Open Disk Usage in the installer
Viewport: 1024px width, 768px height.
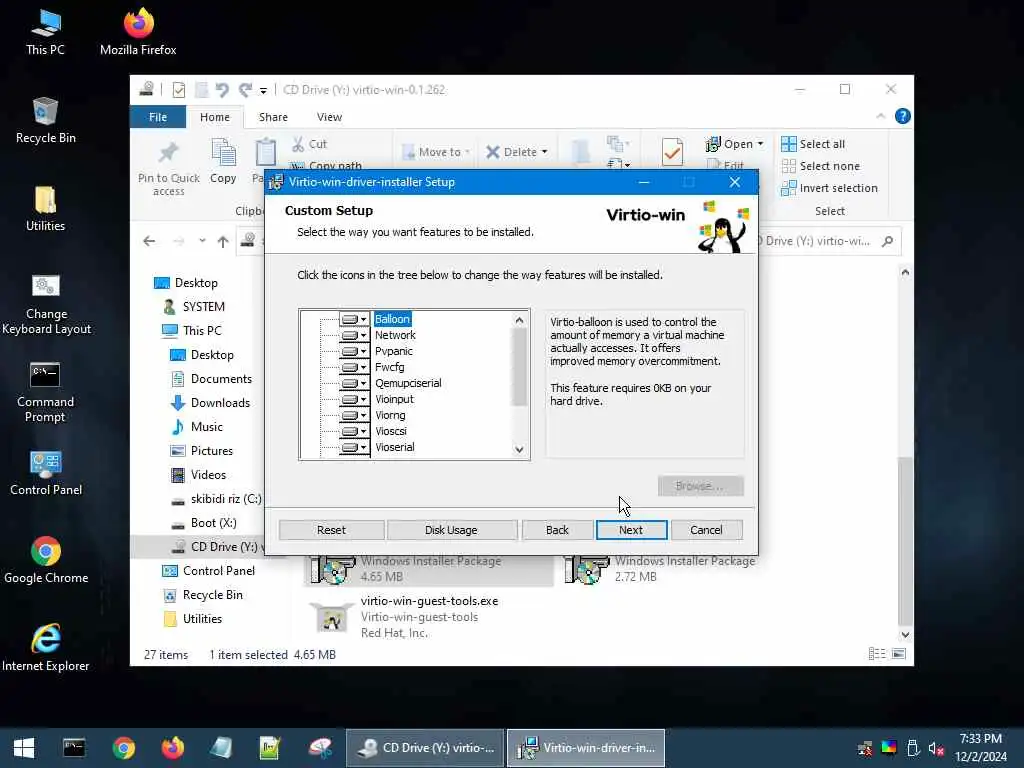(451, 530)
